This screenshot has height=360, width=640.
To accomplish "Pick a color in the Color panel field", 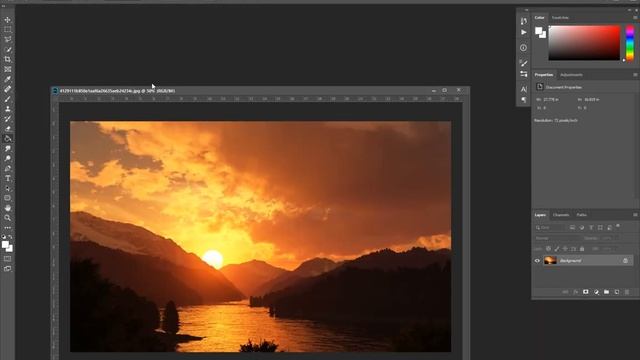I will click(x=584, y=43).
